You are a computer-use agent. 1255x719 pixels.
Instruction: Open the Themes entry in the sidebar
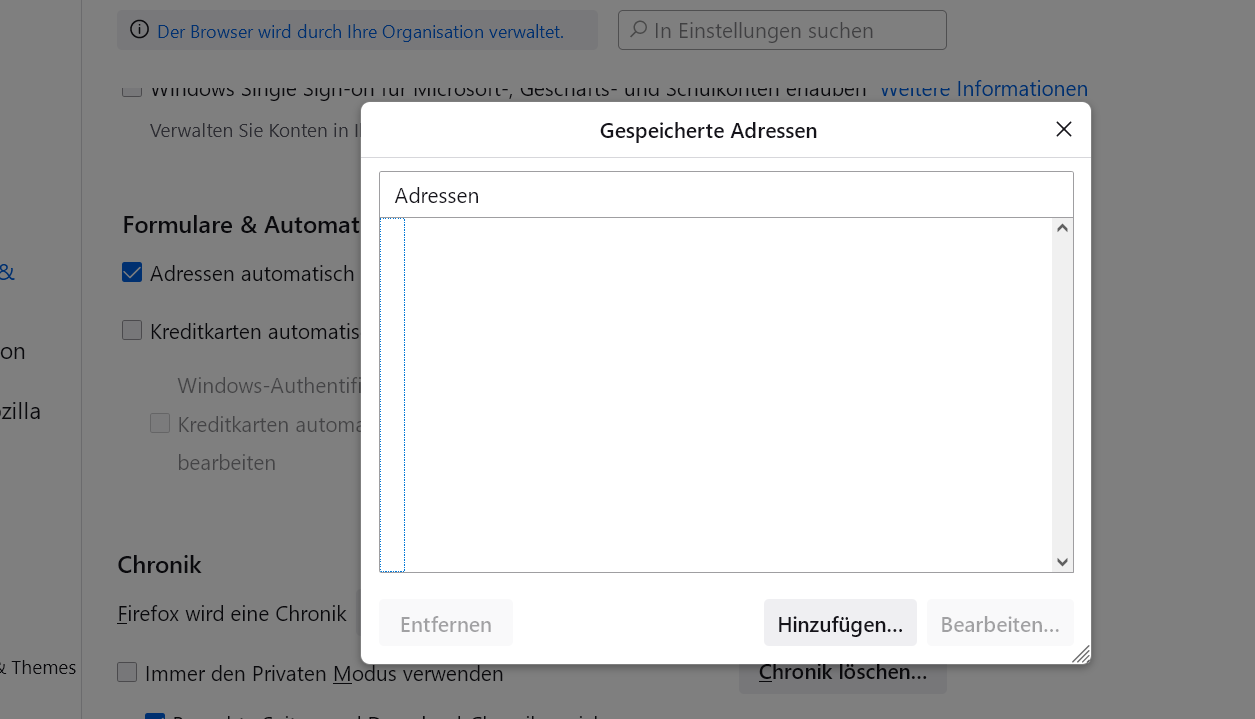tap(42, 668)
